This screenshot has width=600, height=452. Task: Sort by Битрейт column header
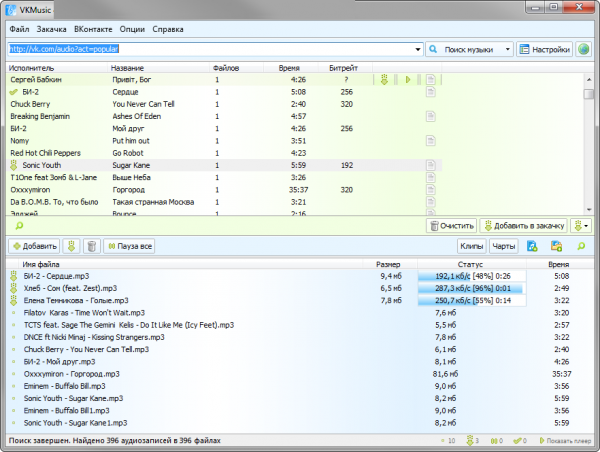(344, 68)
